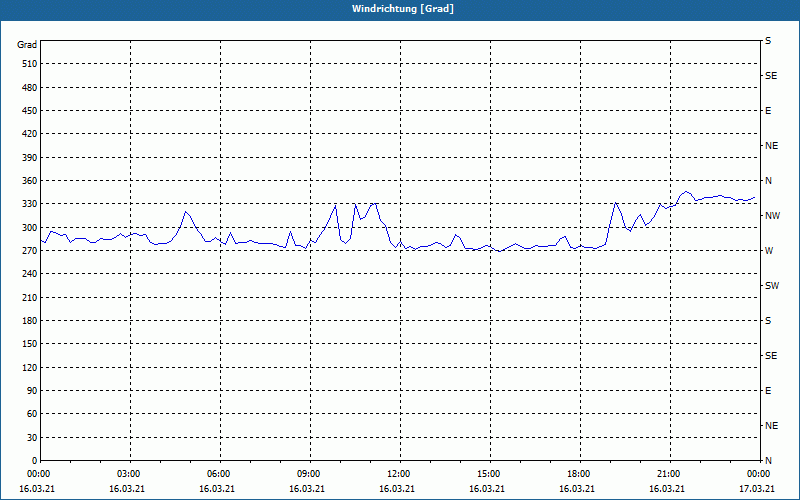800x500 pixels.
Task: Select the E compass label beside 450 gridline
Action: [768, 111]
